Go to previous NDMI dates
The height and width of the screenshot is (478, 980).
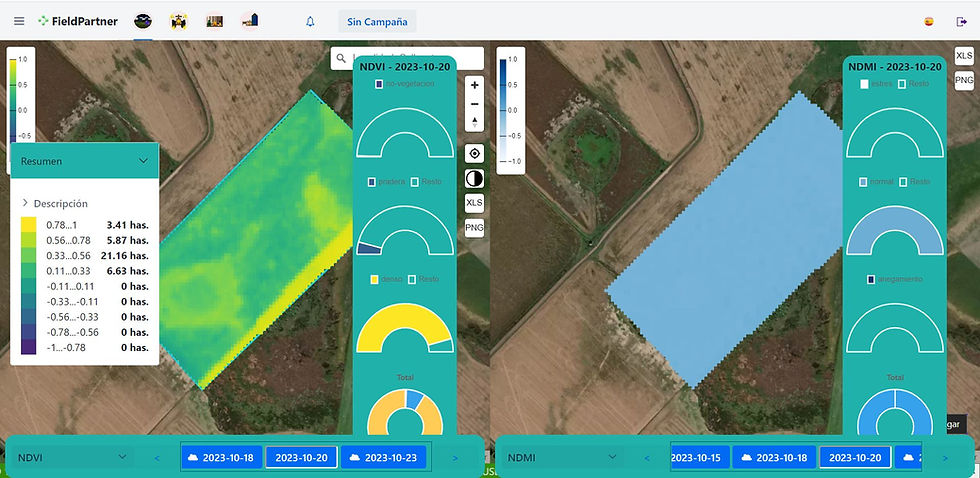pos(647,458)
